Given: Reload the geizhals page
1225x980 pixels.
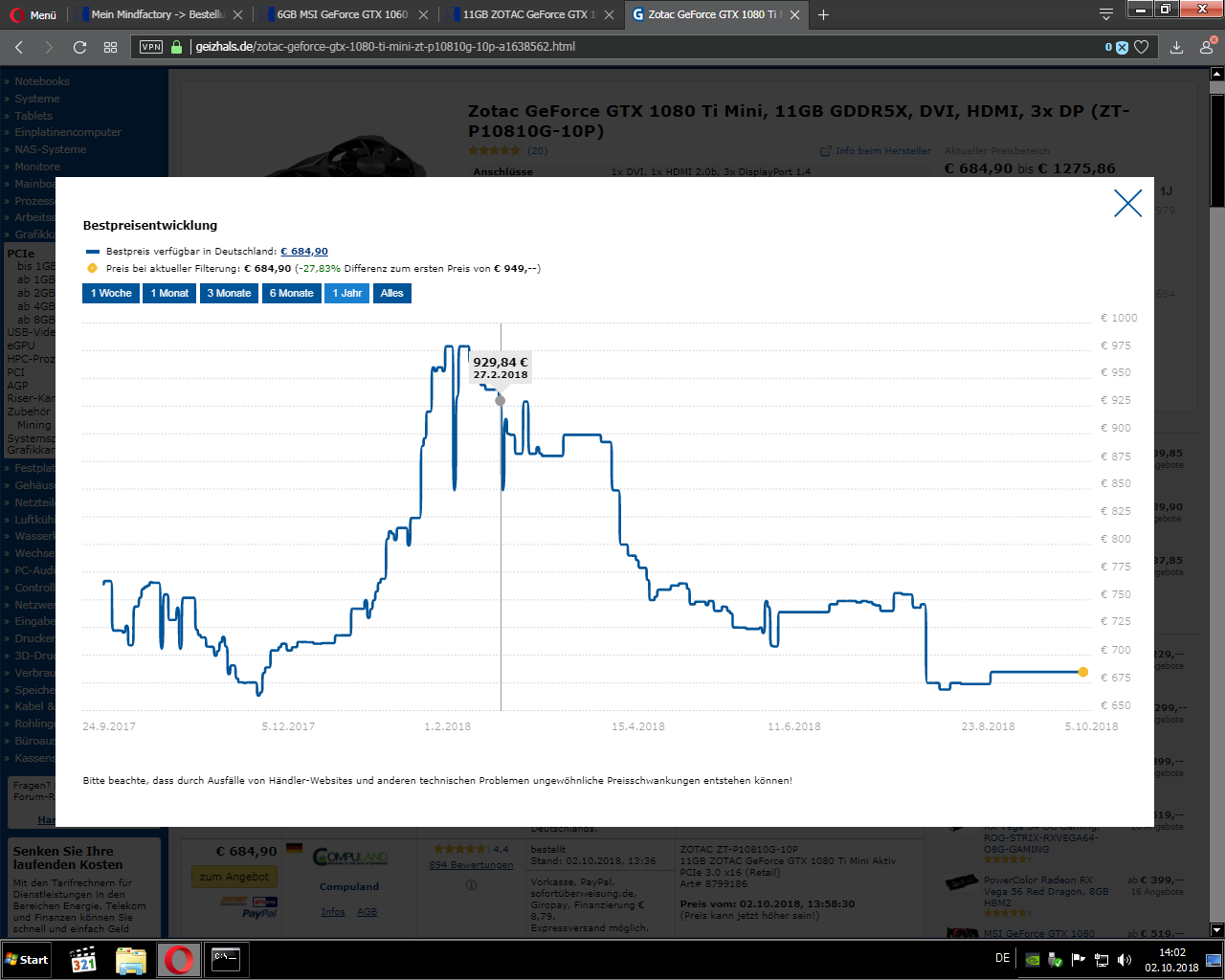Looking at the screenshot, I should [79, 47].
